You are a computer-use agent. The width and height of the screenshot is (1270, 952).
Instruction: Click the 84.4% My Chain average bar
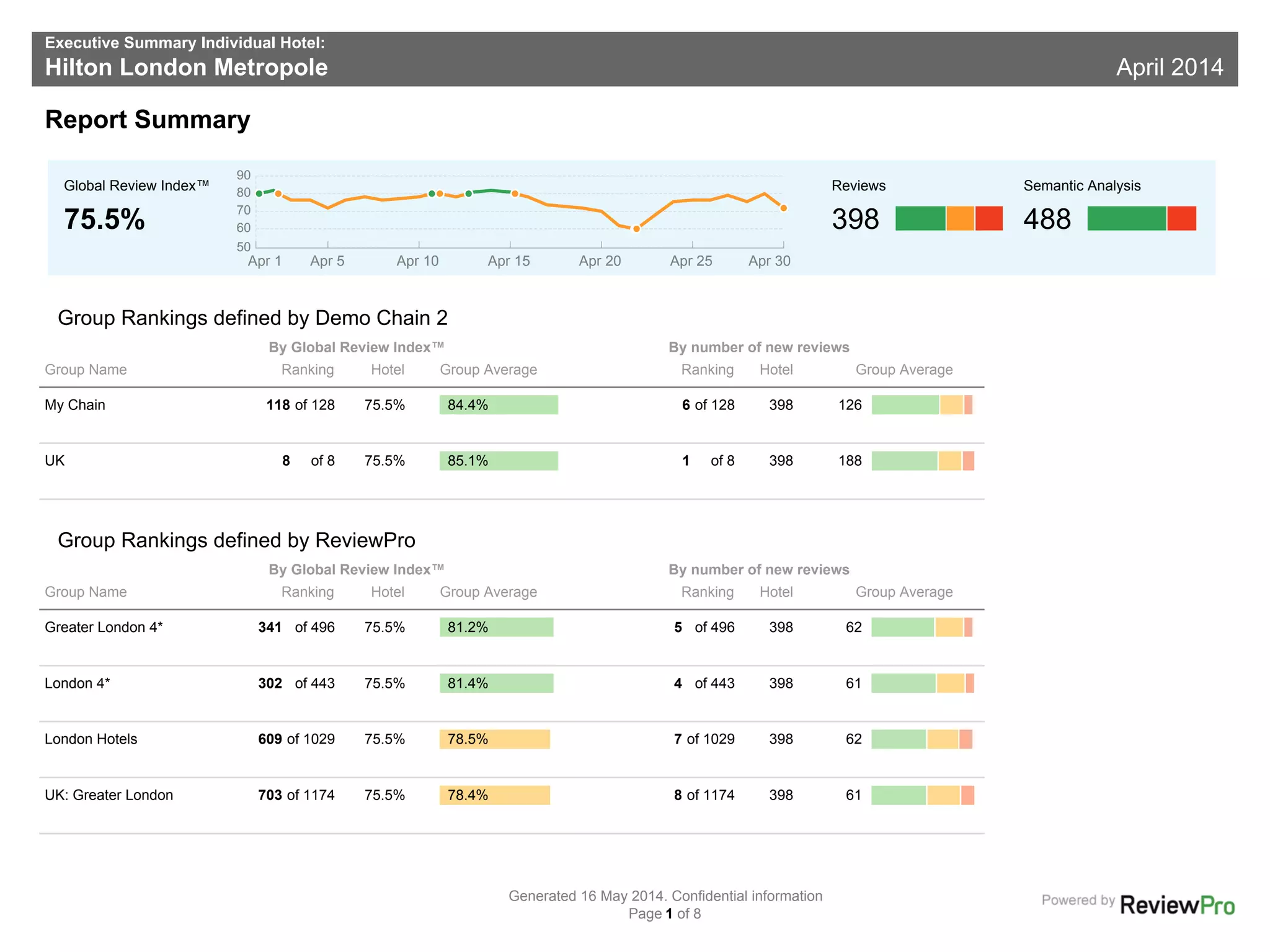(x=499, y=405)
